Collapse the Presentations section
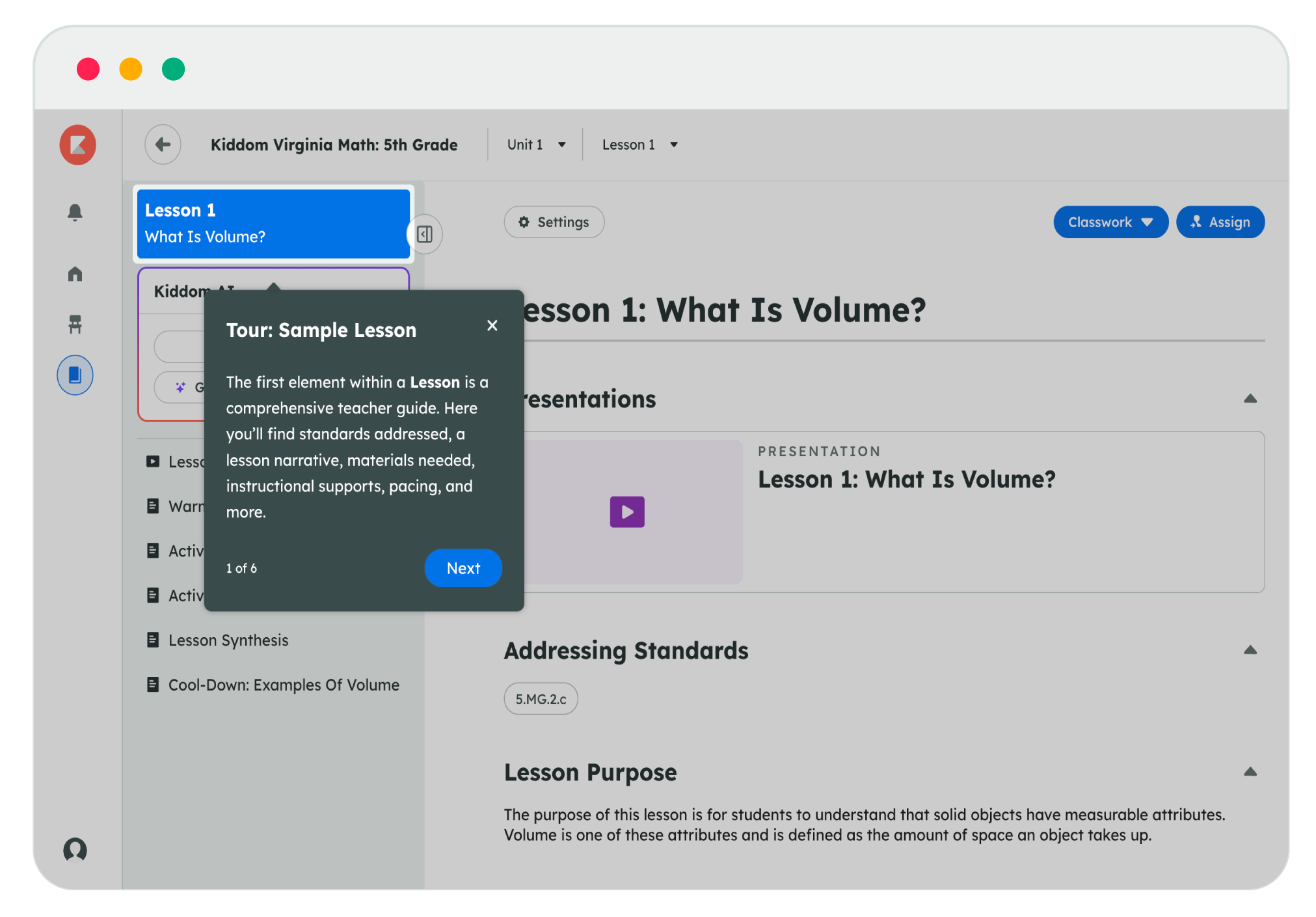This screenshot has width=1316, height=917. coord(1250,399)
